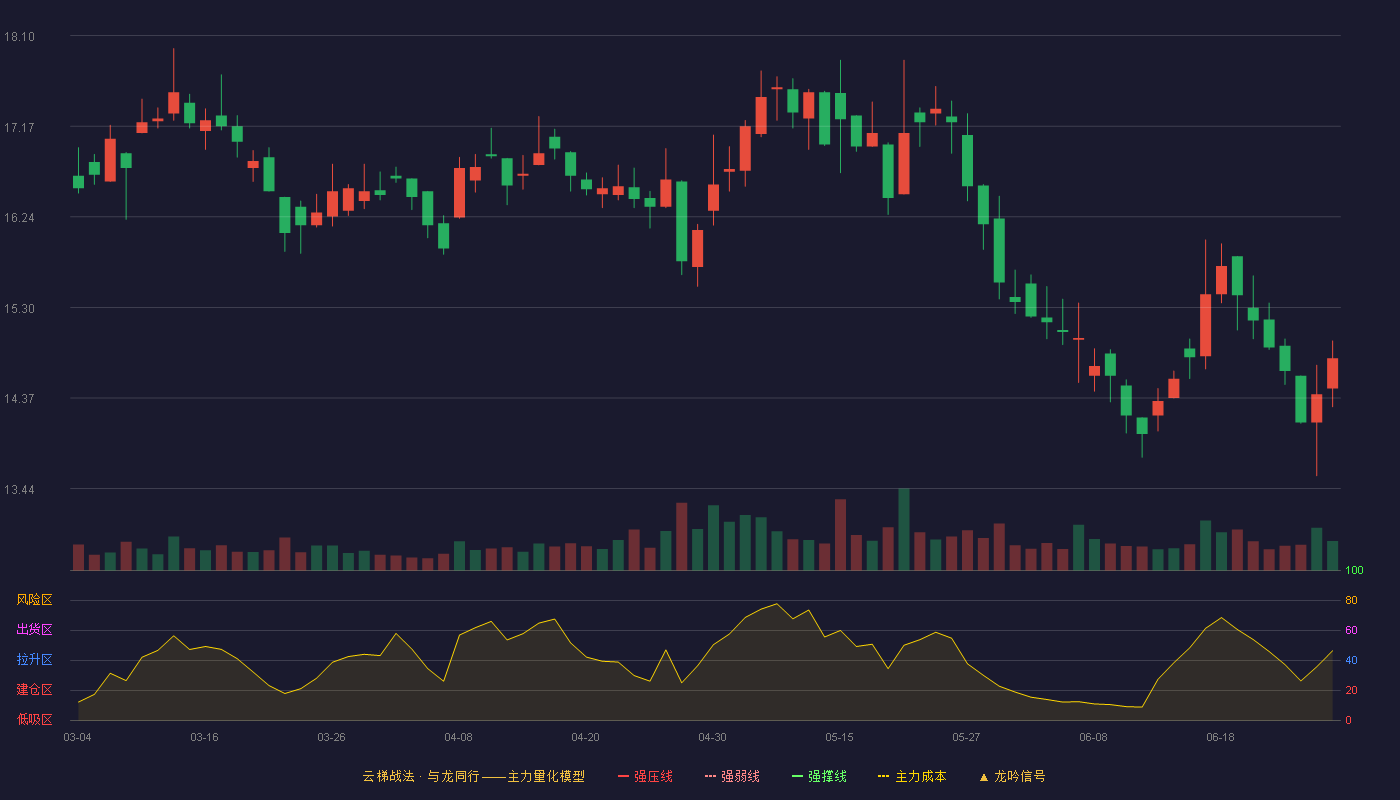Toggle the 强压线 legend item
This screenshot has width=1400, height=800.
(x=645, y=776)
